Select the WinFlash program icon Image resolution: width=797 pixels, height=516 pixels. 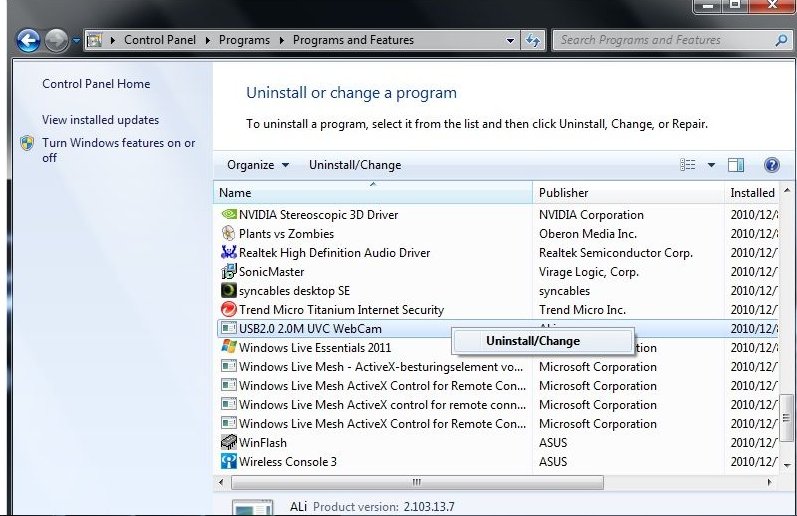[x=228, y=443]
